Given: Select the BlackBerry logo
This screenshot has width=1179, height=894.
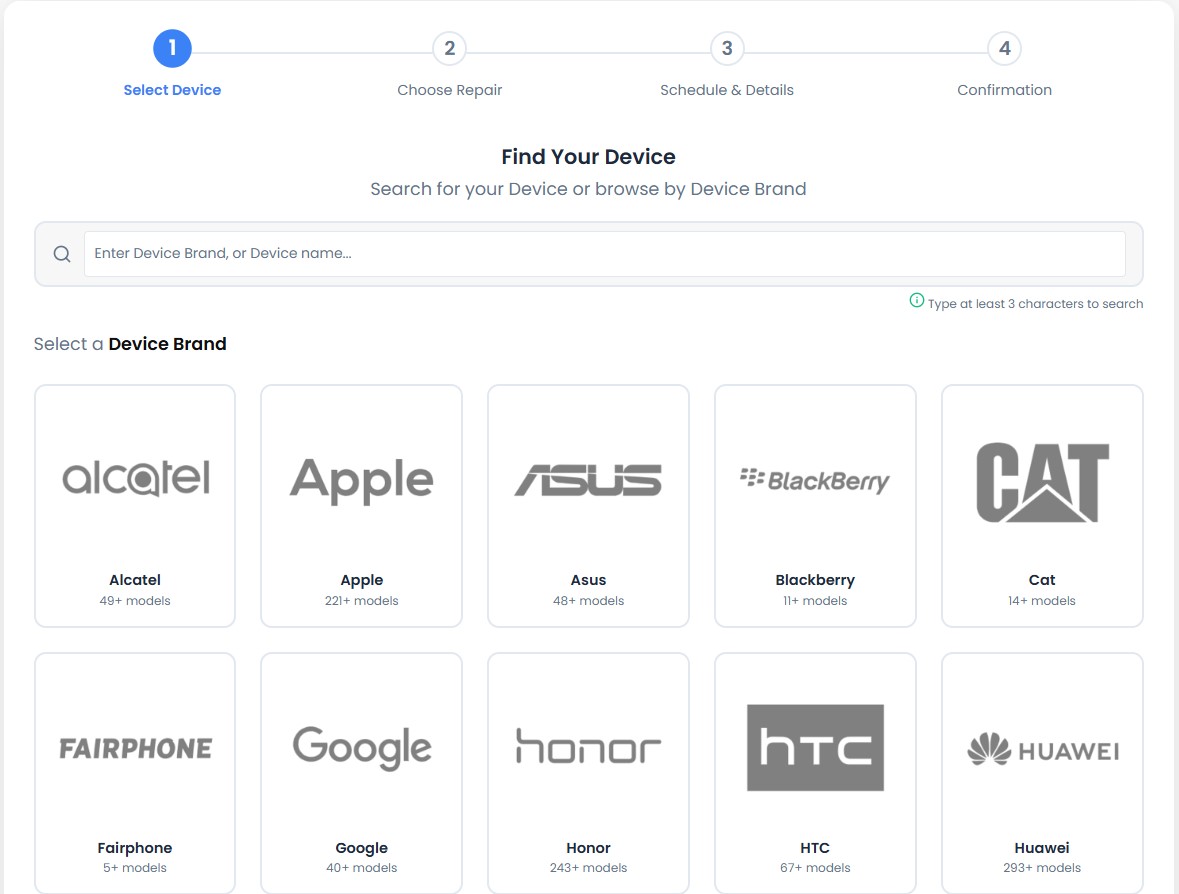Looking at the screenshot, I should pyautogui.click(x=815, y=480).
